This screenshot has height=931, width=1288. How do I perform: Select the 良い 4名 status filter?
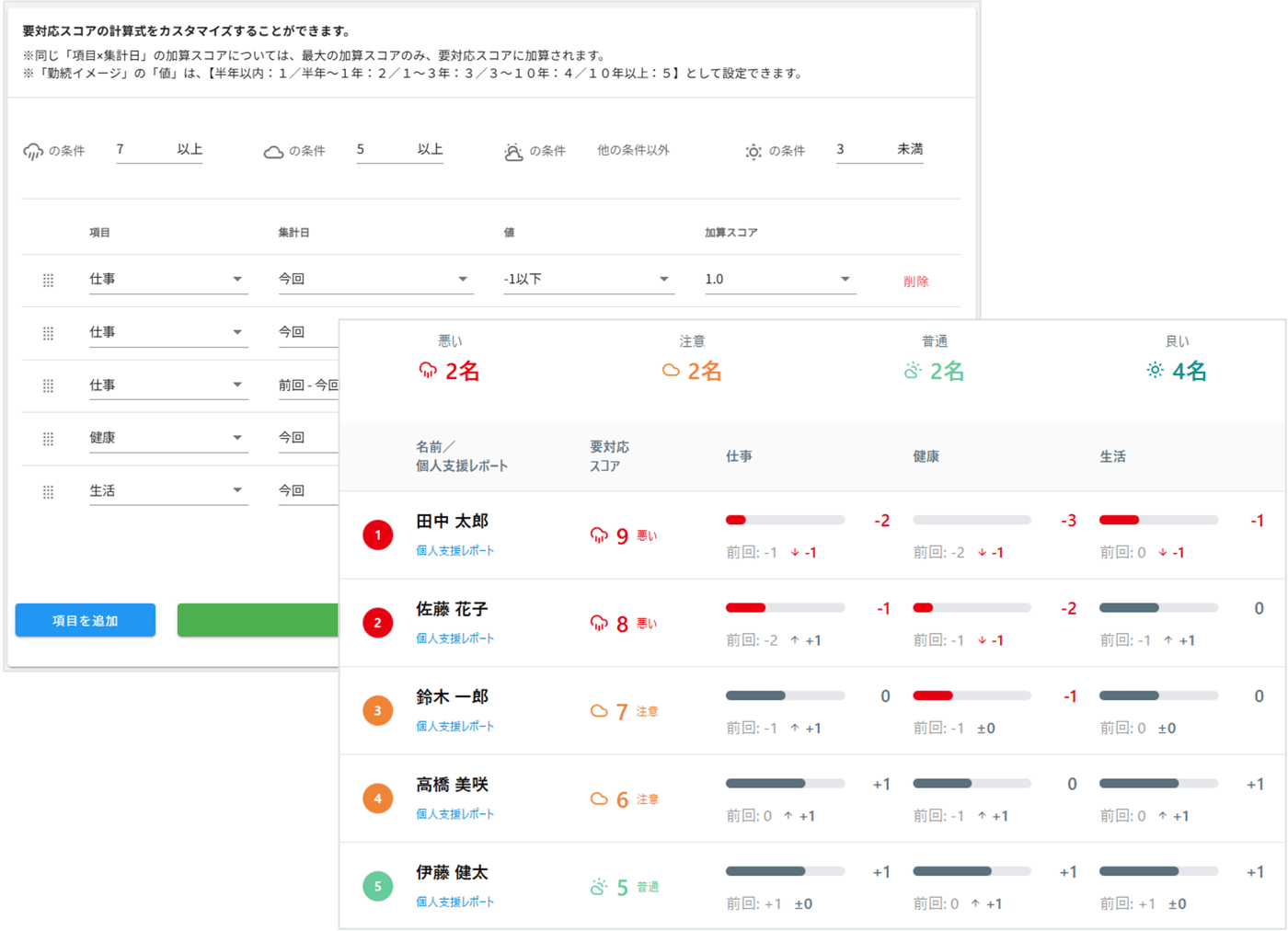coord(1177,359)
